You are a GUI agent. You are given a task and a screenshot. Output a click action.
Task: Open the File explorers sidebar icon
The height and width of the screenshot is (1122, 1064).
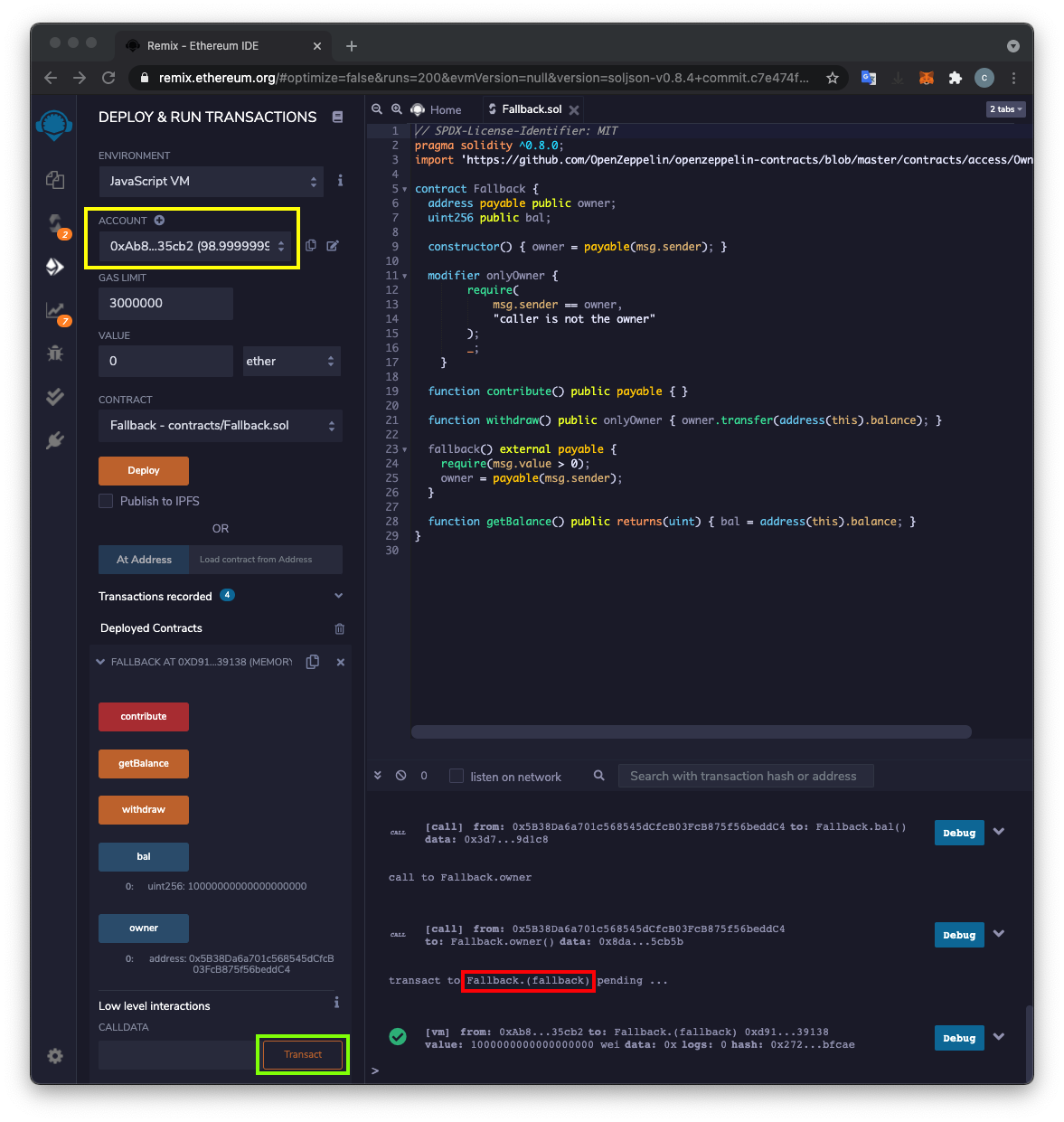(x=54, y=180)
